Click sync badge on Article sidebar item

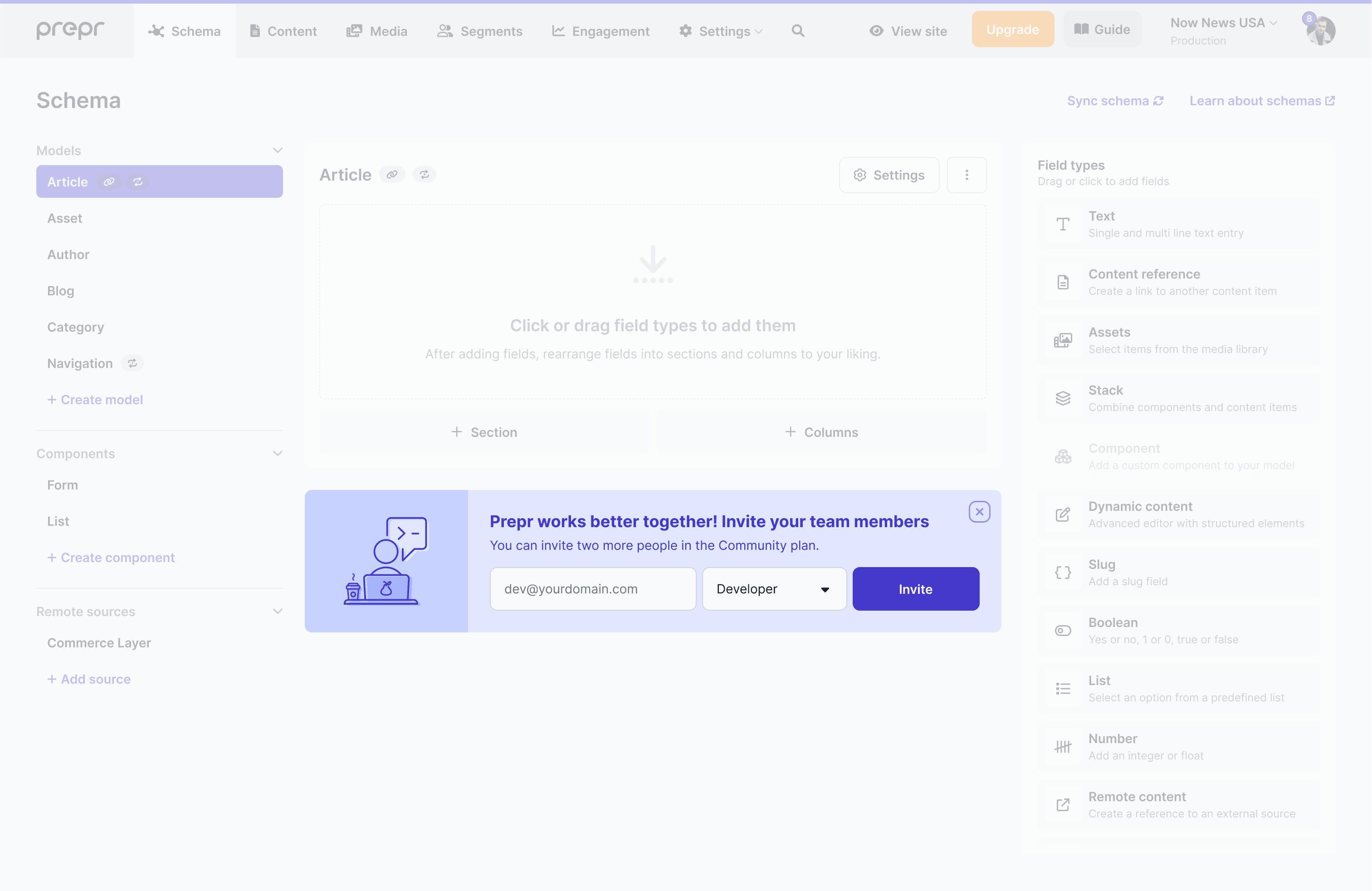(138, 181)
